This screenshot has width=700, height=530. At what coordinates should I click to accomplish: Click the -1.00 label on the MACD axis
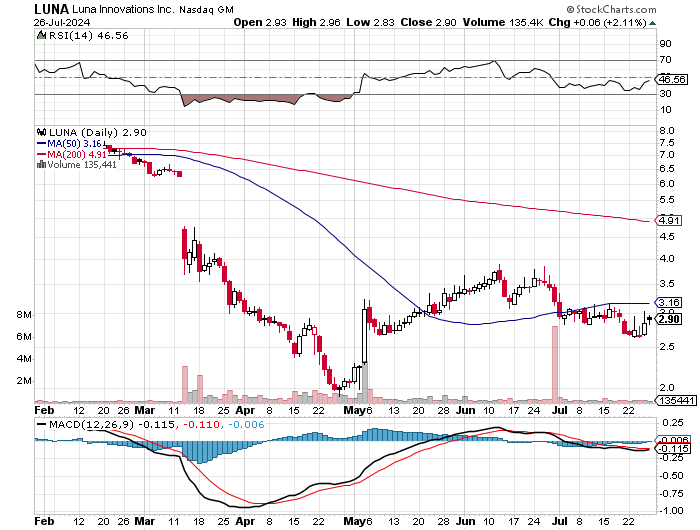tap(671, 511)
